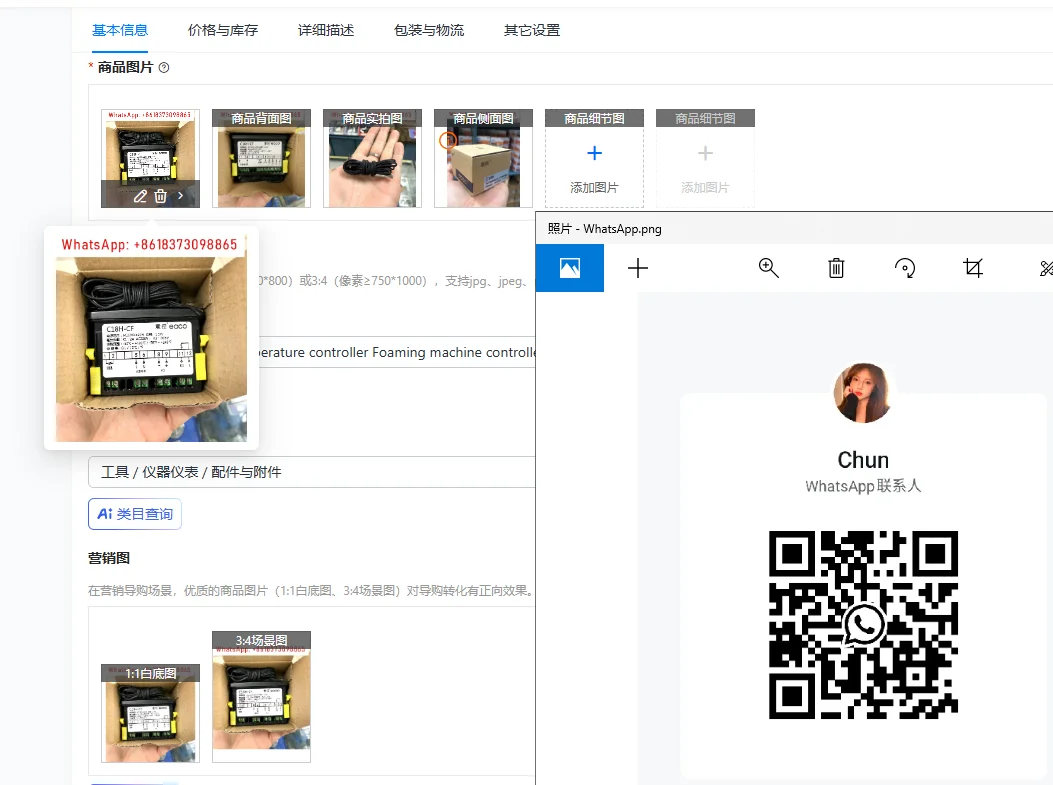Screen dimensions: 1053x785
Task: Click the WhatsApp QR code in photo
Action: click(x=863, y=625)
